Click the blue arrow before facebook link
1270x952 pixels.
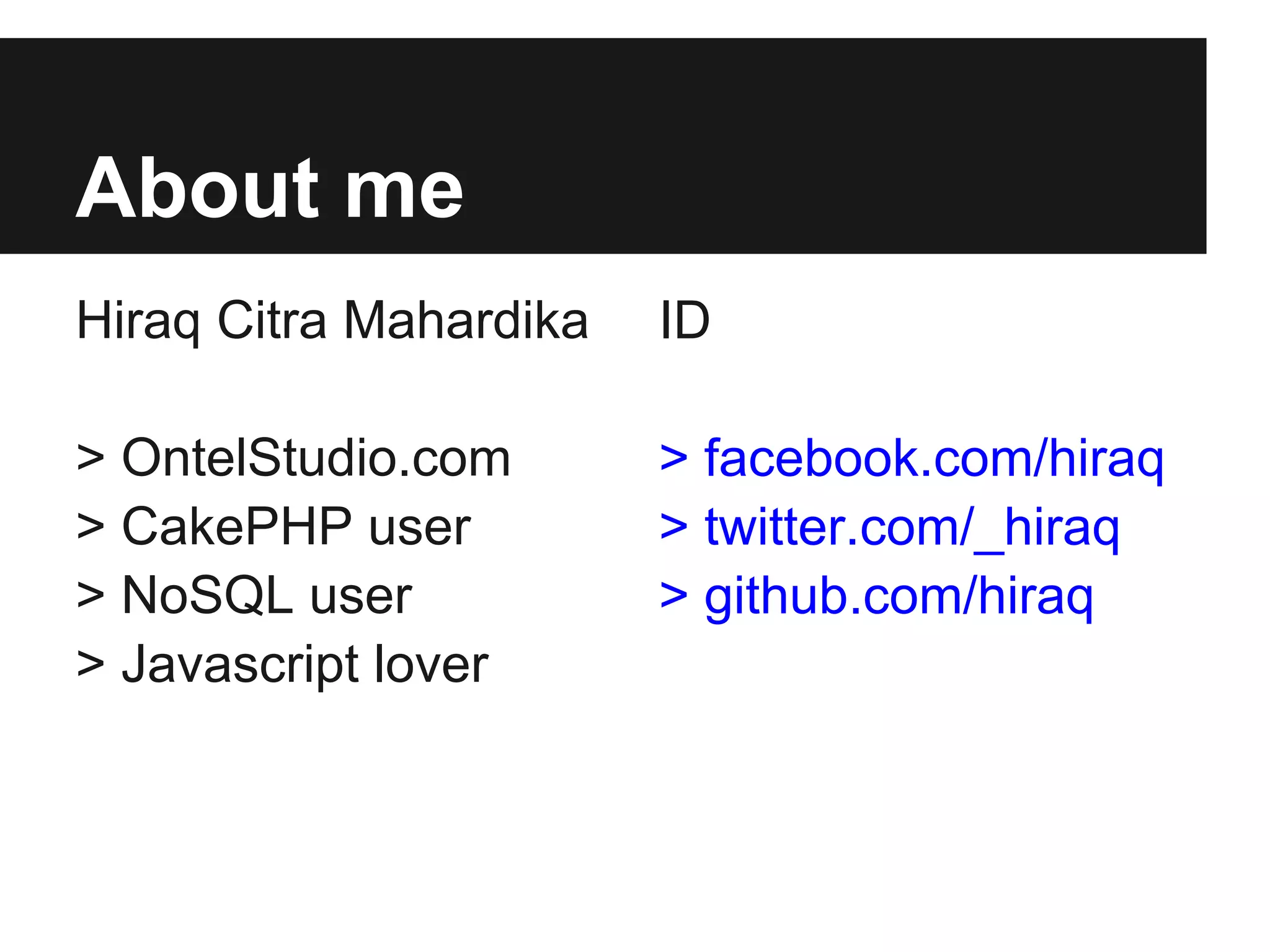(x=674, y=459)
